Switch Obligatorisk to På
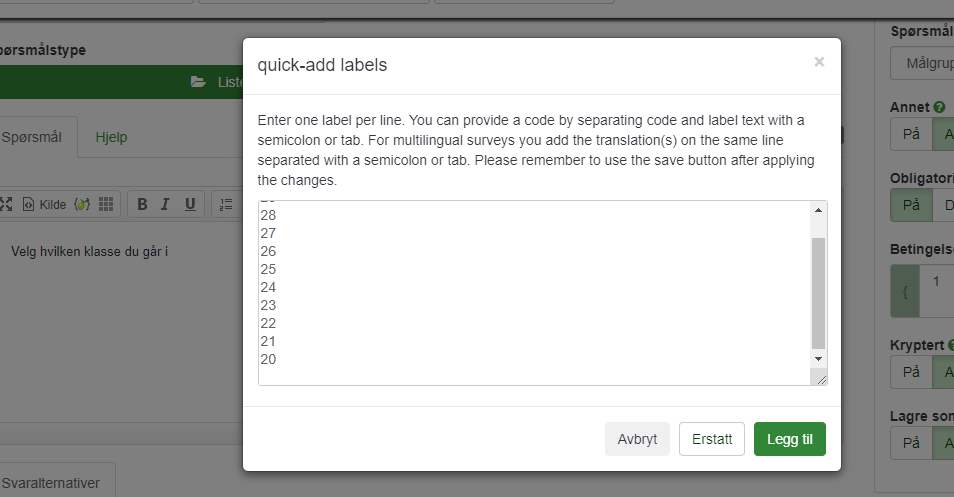The height and width of the screenshot is (497, 954). click(x=910, y=205)
